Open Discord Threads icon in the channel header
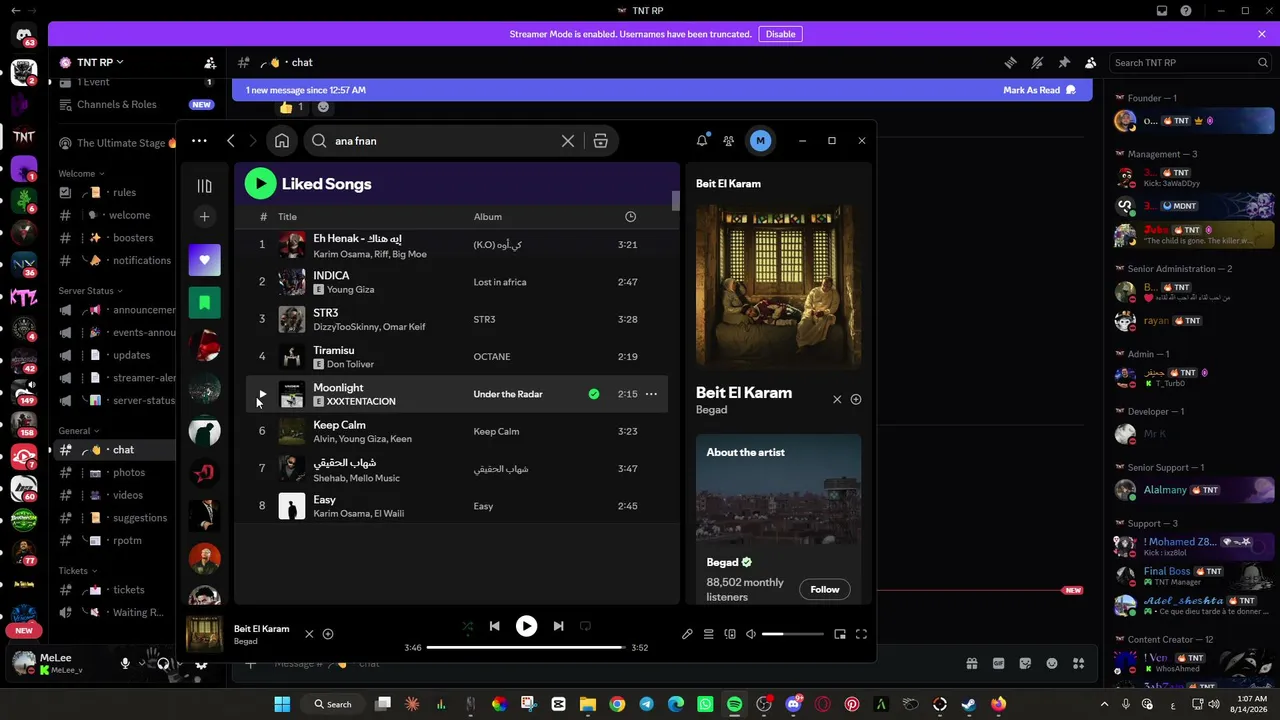The height and width of the screenshot is (720, 1280). [1010, 63]
